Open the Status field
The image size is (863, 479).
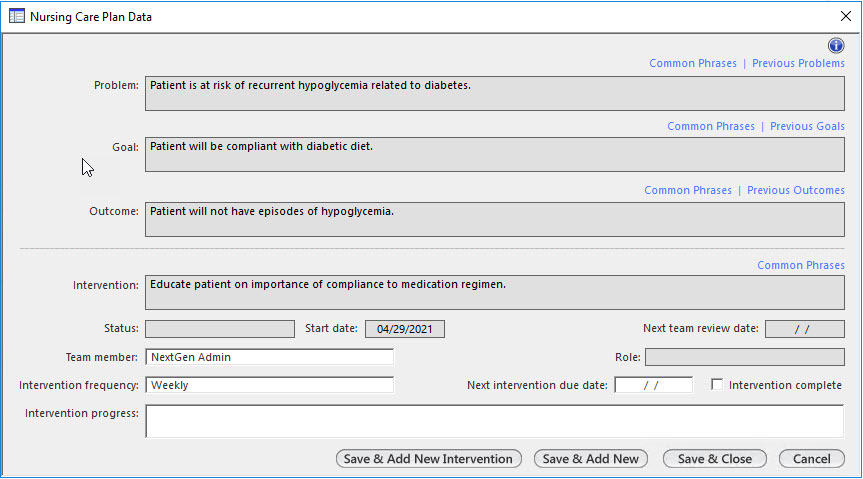[220, 329]
